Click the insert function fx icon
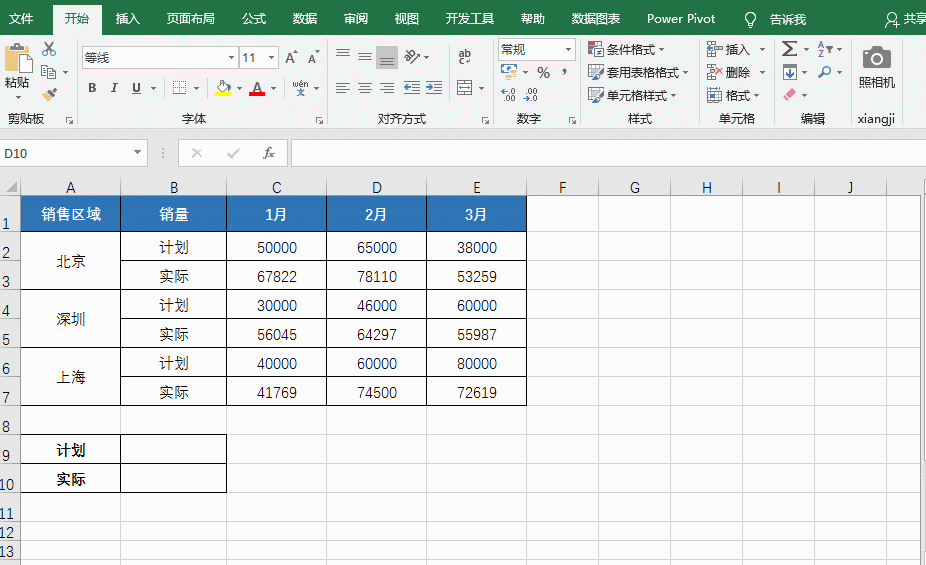The width and height of the screenshot is (926, 565). click(269, 153)
